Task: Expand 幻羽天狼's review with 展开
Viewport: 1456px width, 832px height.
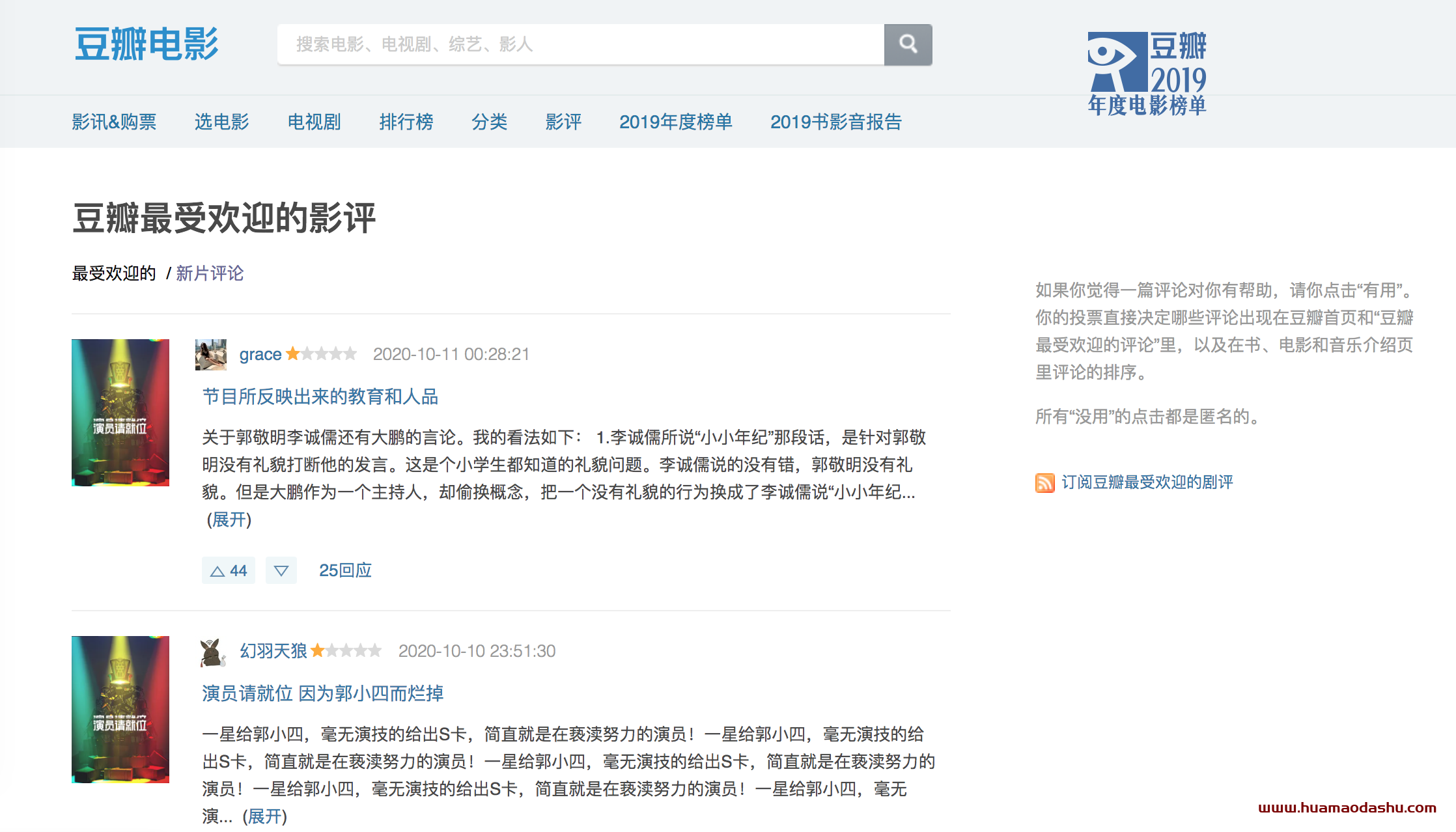Action: coord(265,816)
